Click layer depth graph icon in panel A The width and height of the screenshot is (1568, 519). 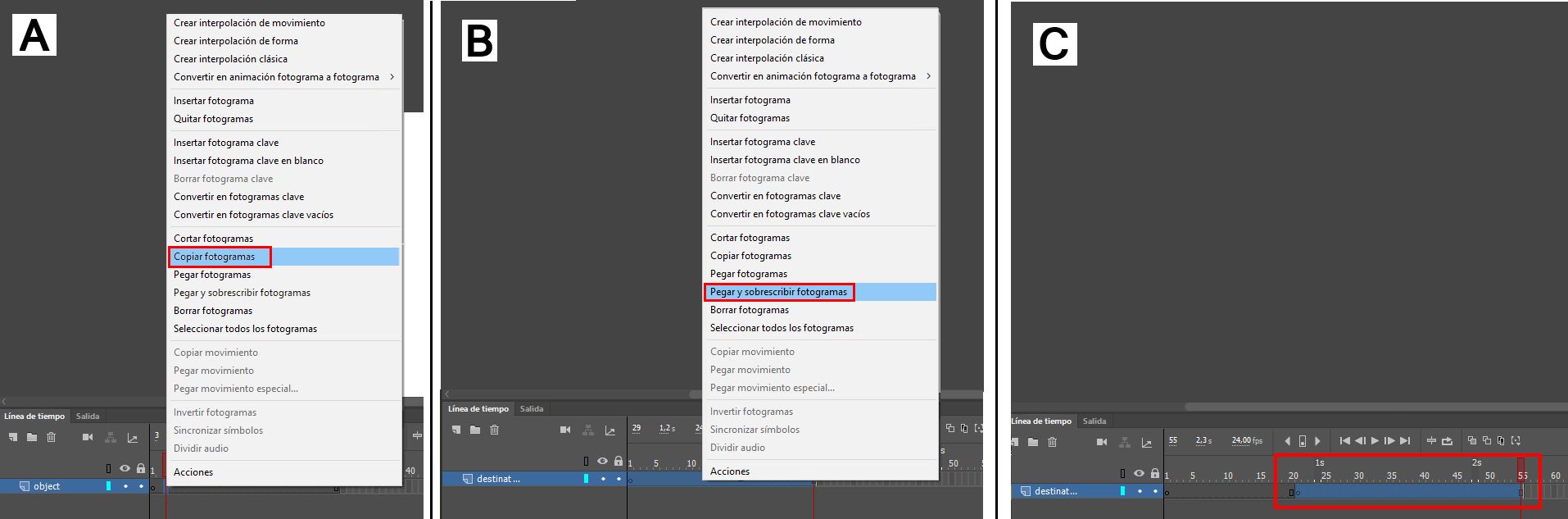coord(133,438)
